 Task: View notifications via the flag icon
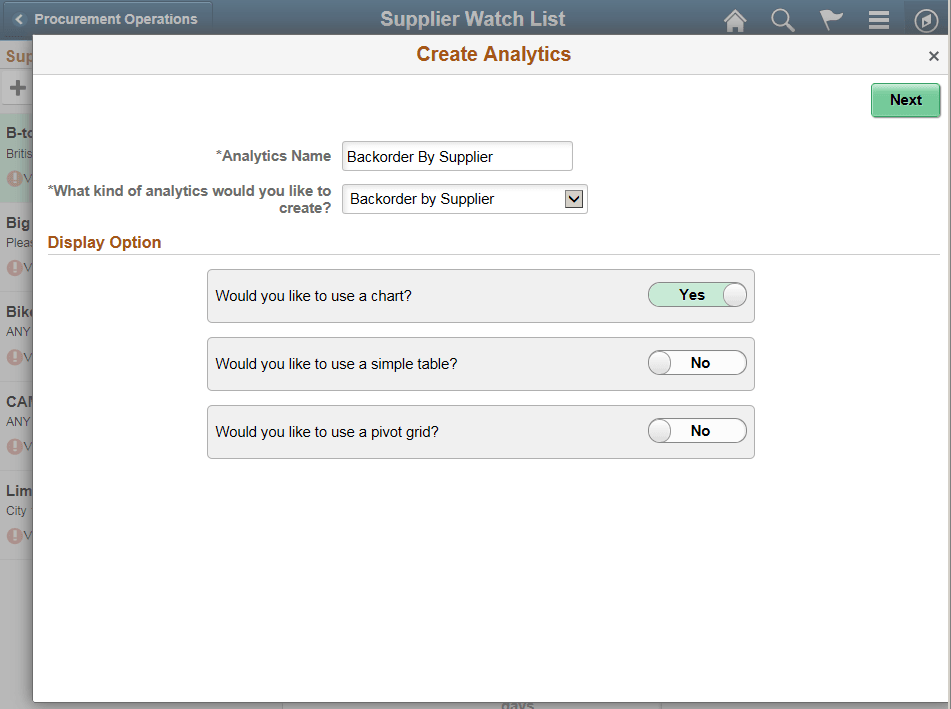pyautogui.click(x=831, y=19)
